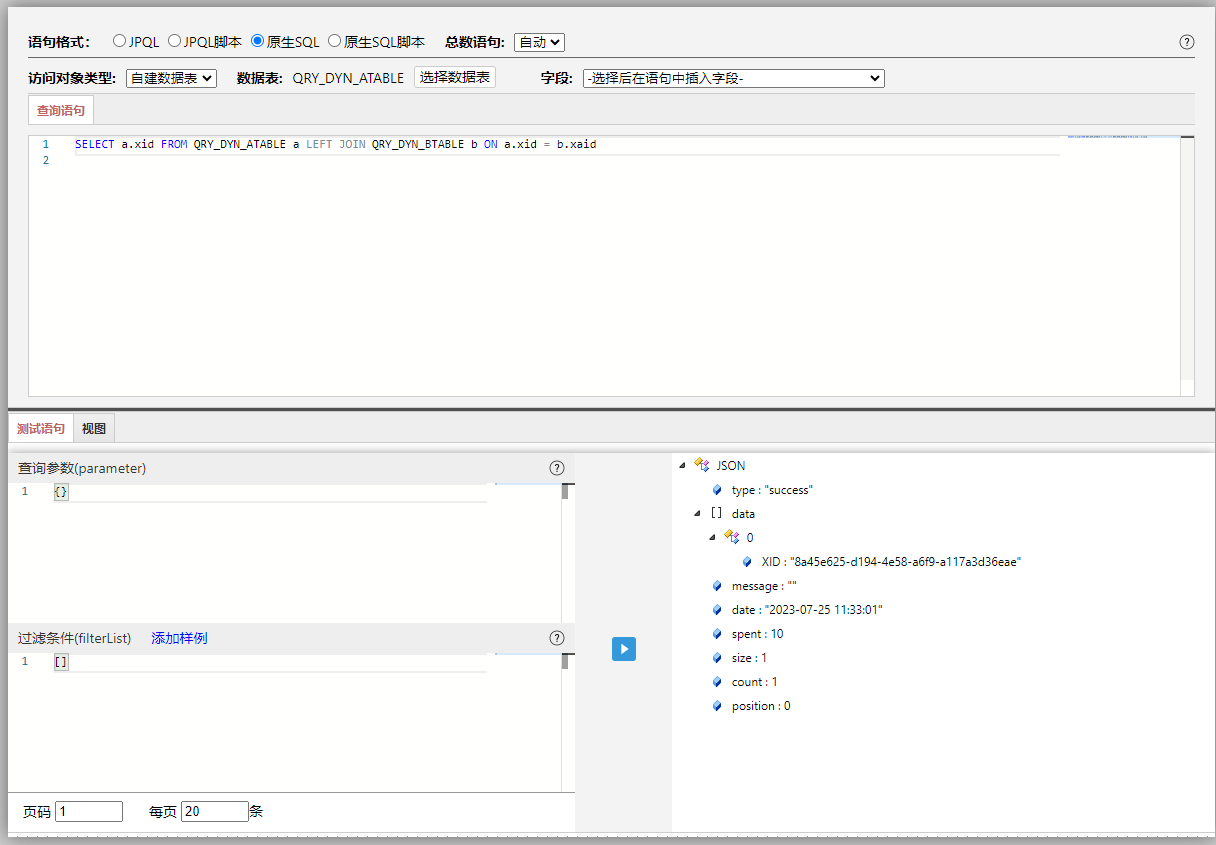
Task: Click the data array bracket icon
Action: click(x=716, y=513)
